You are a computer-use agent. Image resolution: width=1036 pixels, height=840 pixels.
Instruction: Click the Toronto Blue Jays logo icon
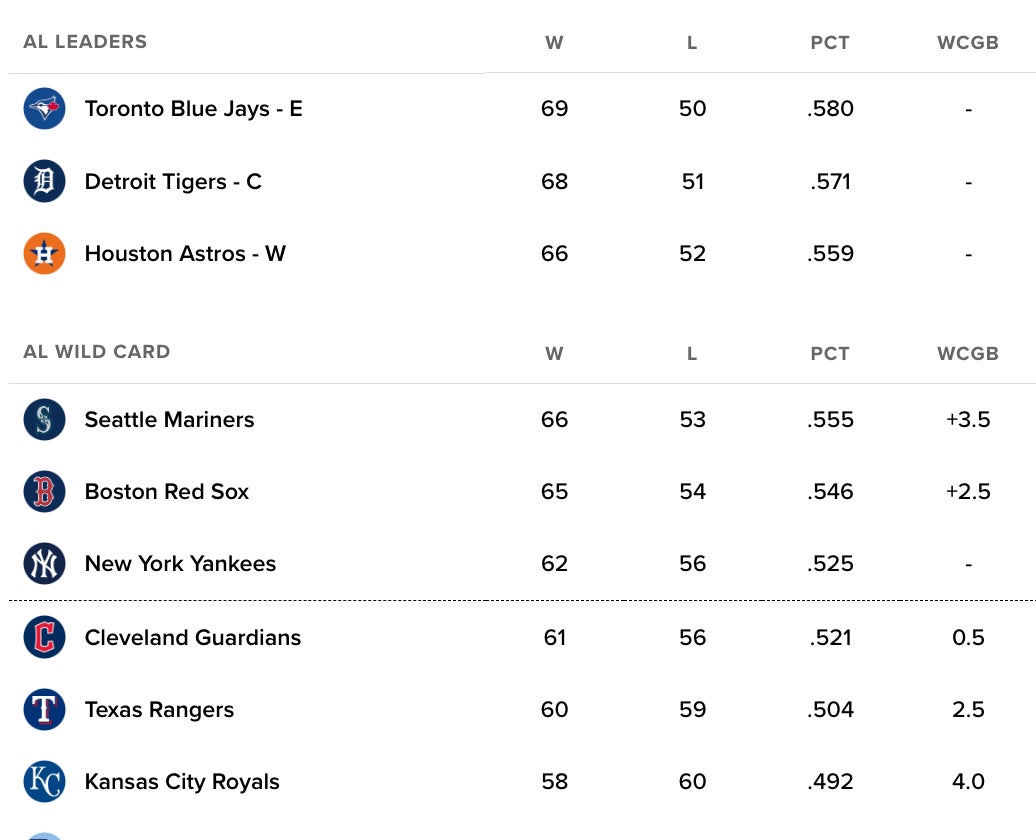click(x=44, y=108)
